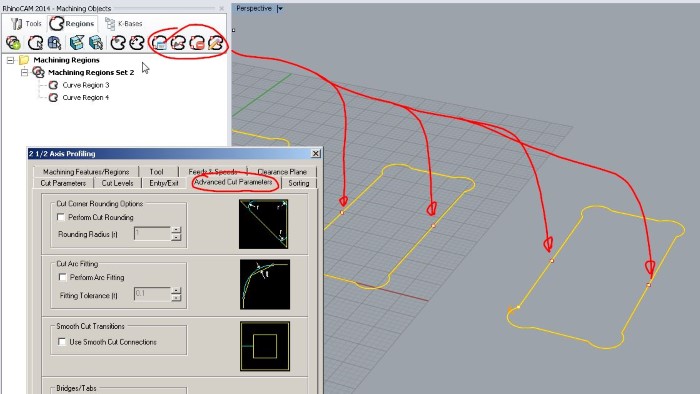Click the Fitting Tolerance input field
The width and height of the screenshot is (700, 394).
152,294
